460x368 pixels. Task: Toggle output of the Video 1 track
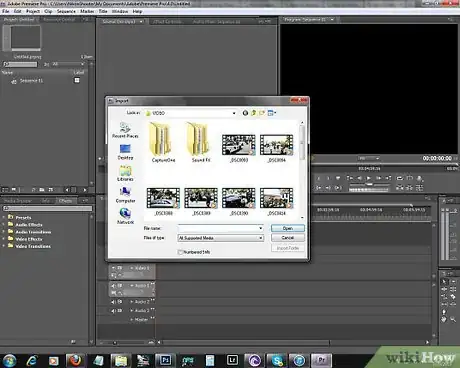113,268
